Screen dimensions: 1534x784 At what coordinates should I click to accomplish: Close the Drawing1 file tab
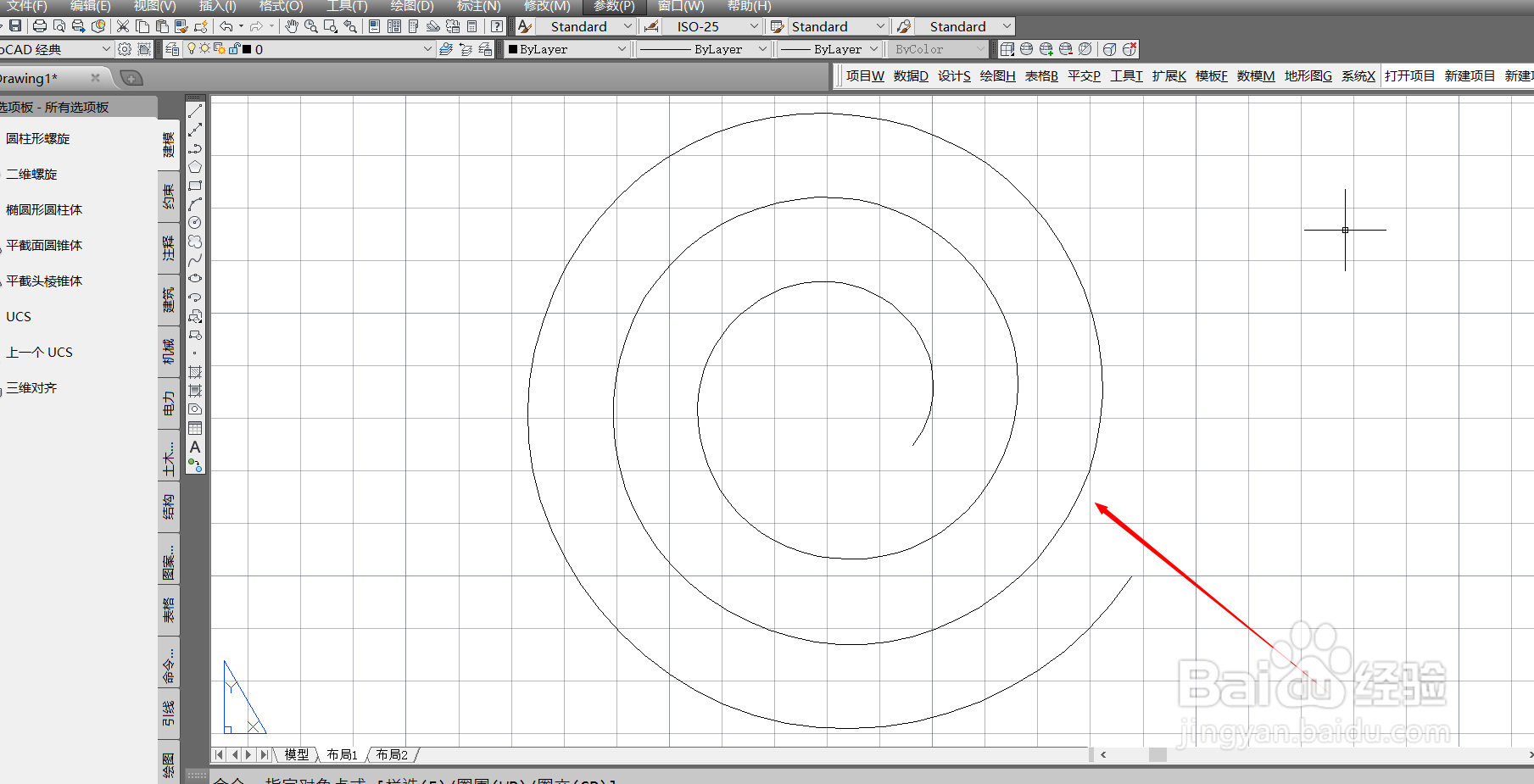[x=95, y=78]
